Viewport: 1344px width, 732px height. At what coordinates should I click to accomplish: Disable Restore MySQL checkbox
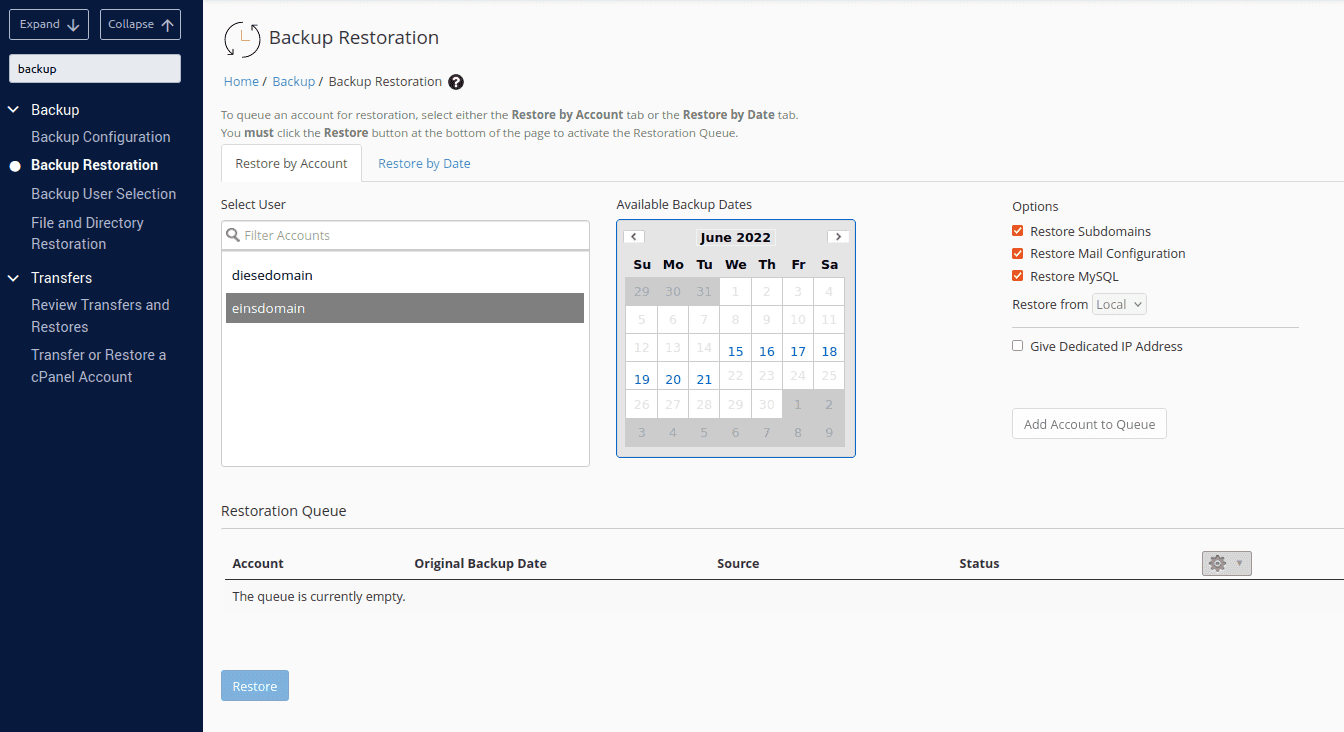coord(1018,276)
